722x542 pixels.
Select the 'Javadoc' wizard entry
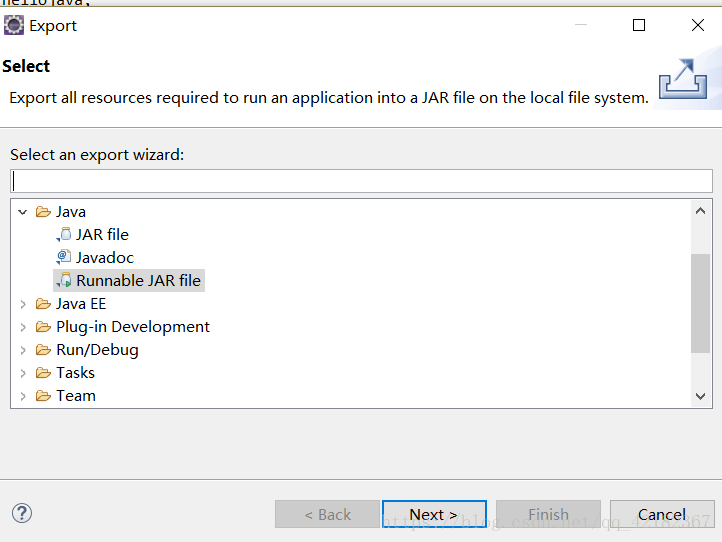(105, 257)
